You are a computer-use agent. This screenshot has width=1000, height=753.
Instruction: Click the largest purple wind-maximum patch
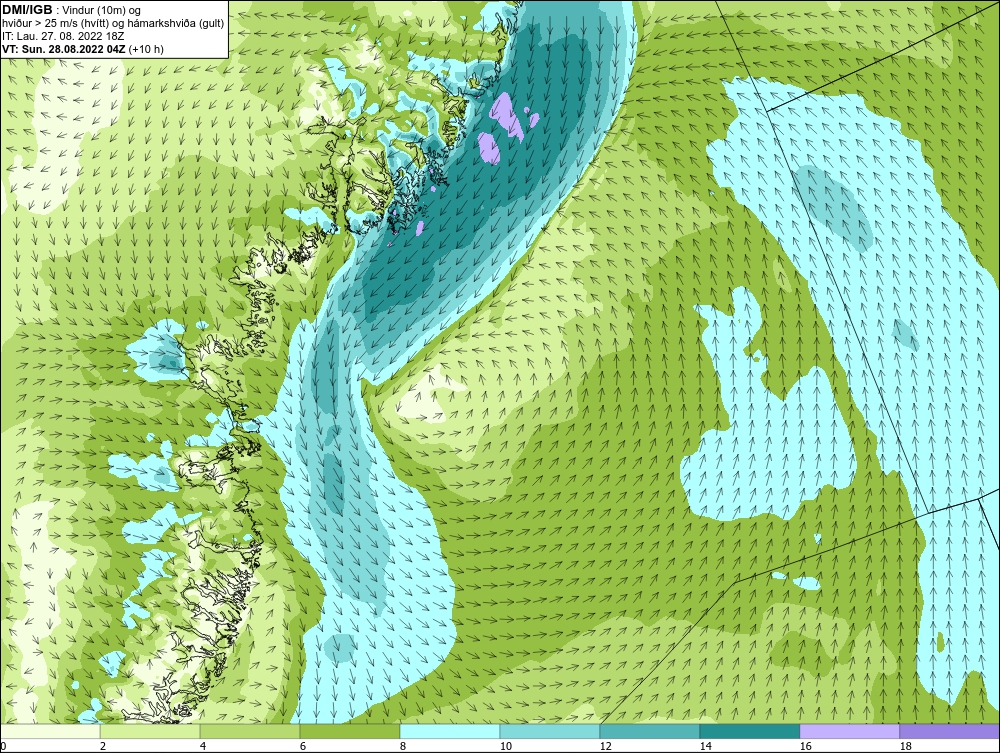click(x=508, y=116)
